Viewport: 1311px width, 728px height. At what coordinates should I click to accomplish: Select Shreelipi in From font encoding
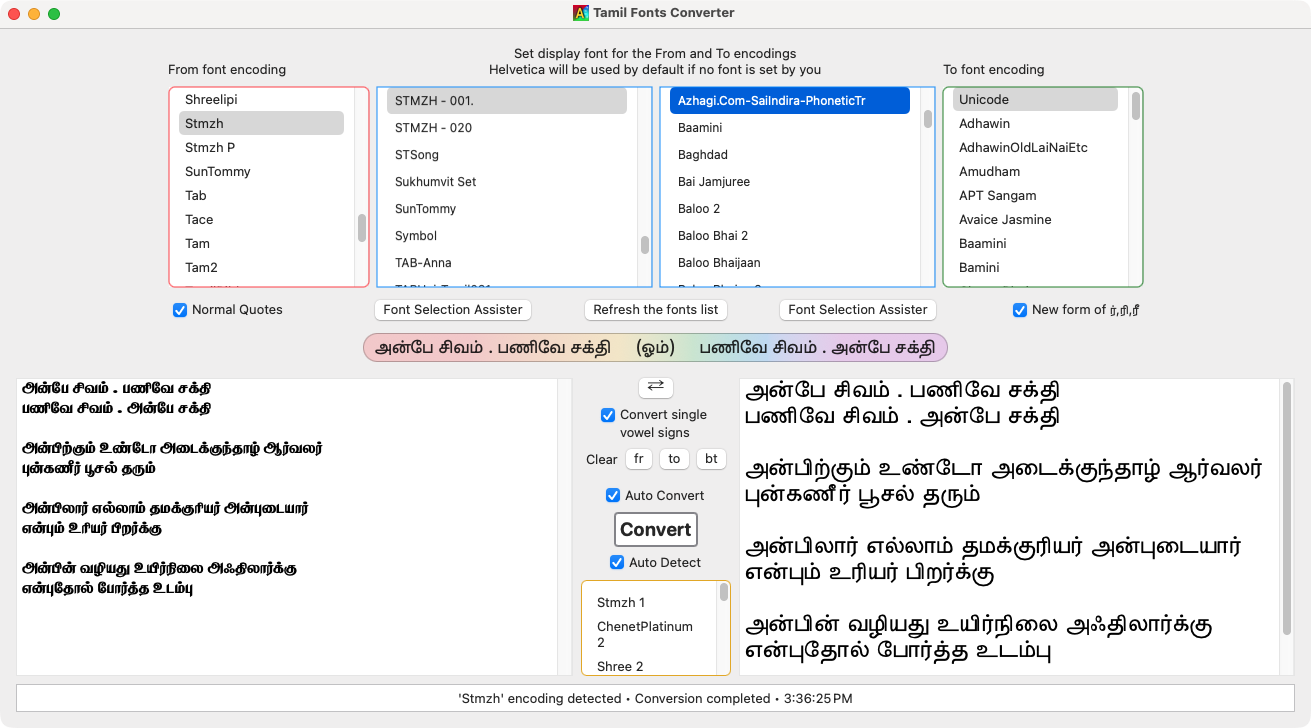262,100
